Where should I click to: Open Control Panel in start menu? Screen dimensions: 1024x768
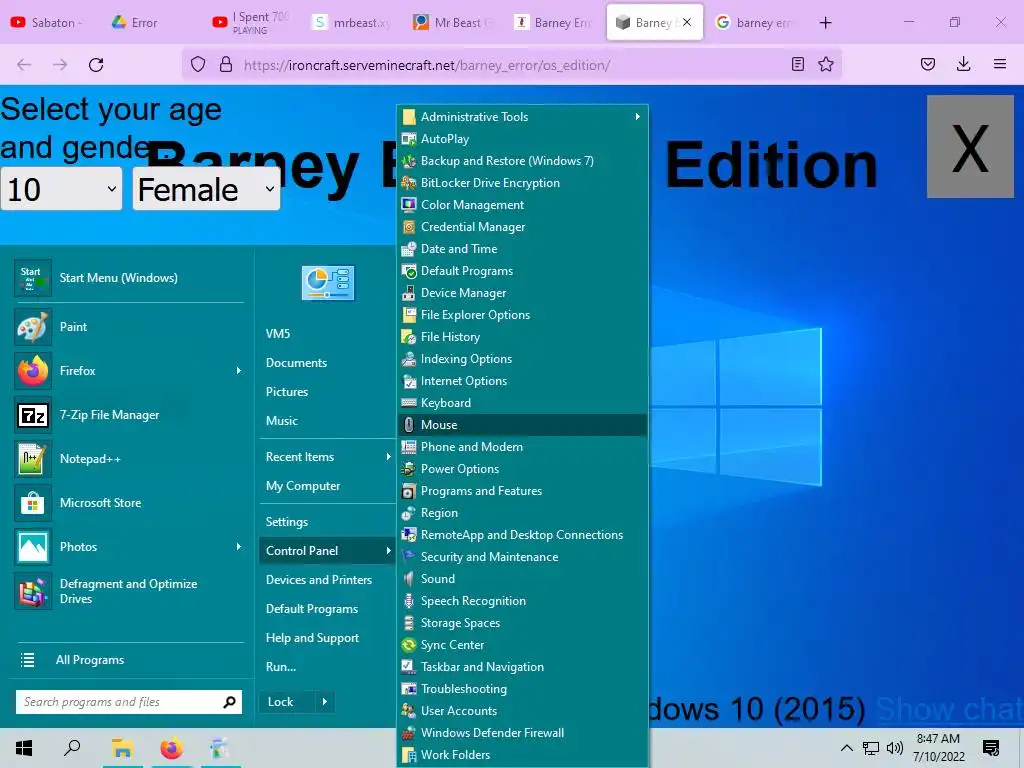coord(327,551)
